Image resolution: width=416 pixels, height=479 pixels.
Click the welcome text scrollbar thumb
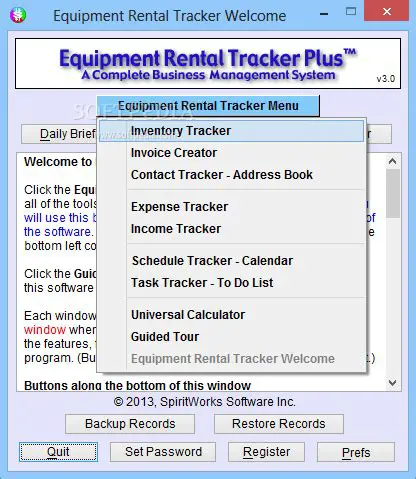tap(393, 193)
